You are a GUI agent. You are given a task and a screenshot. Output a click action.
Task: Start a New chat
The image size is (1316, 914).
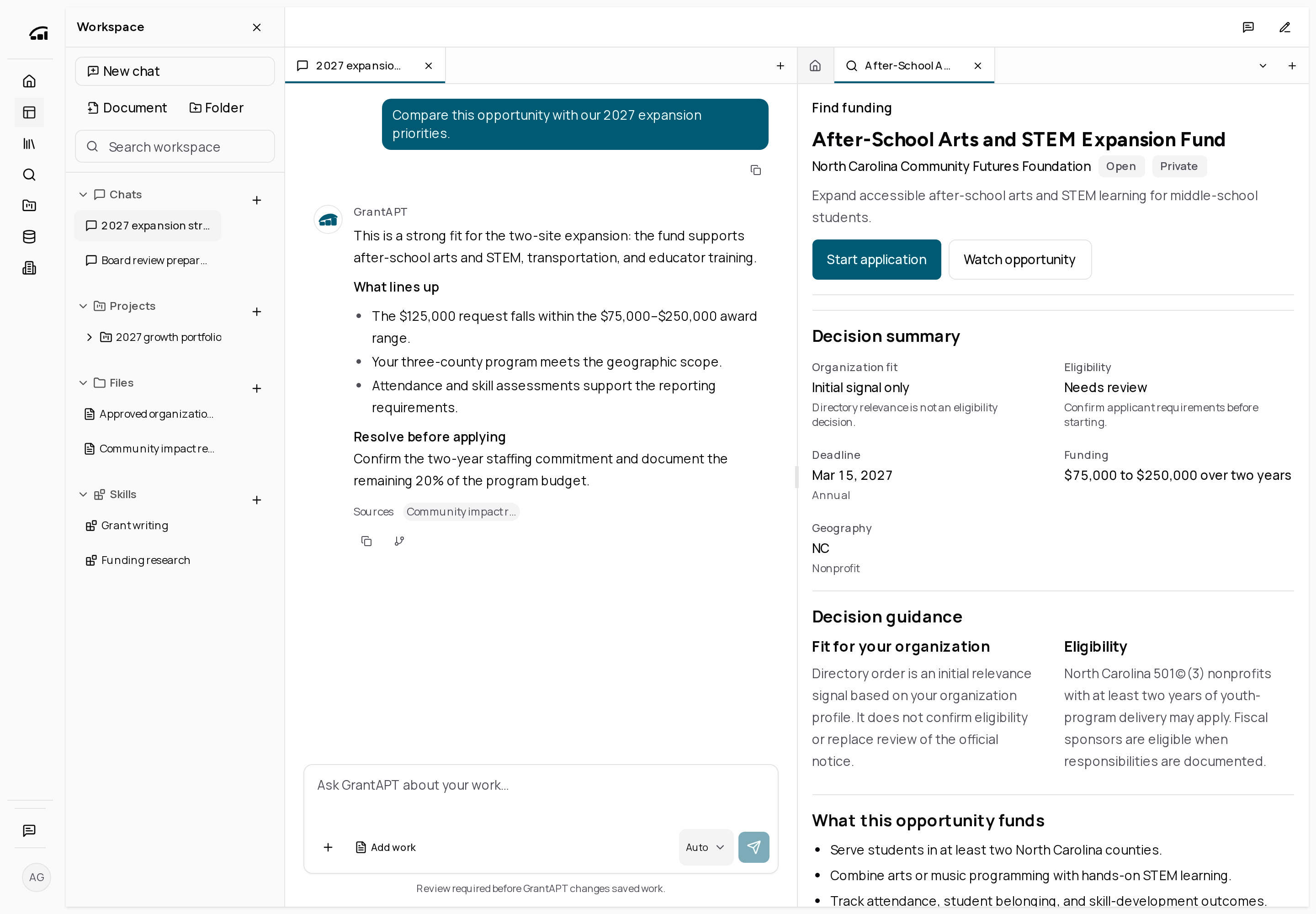click(175, 72)
